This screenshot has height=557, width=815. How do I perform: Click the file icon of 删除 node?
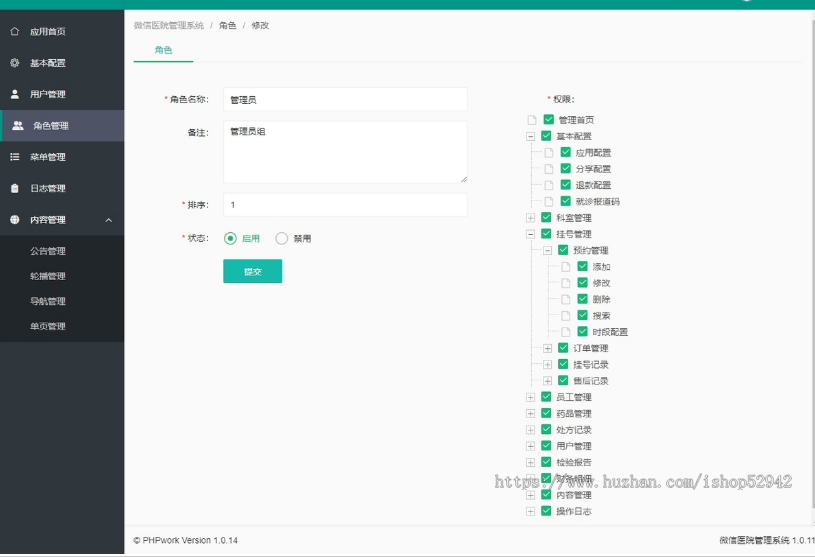point(566,299)
